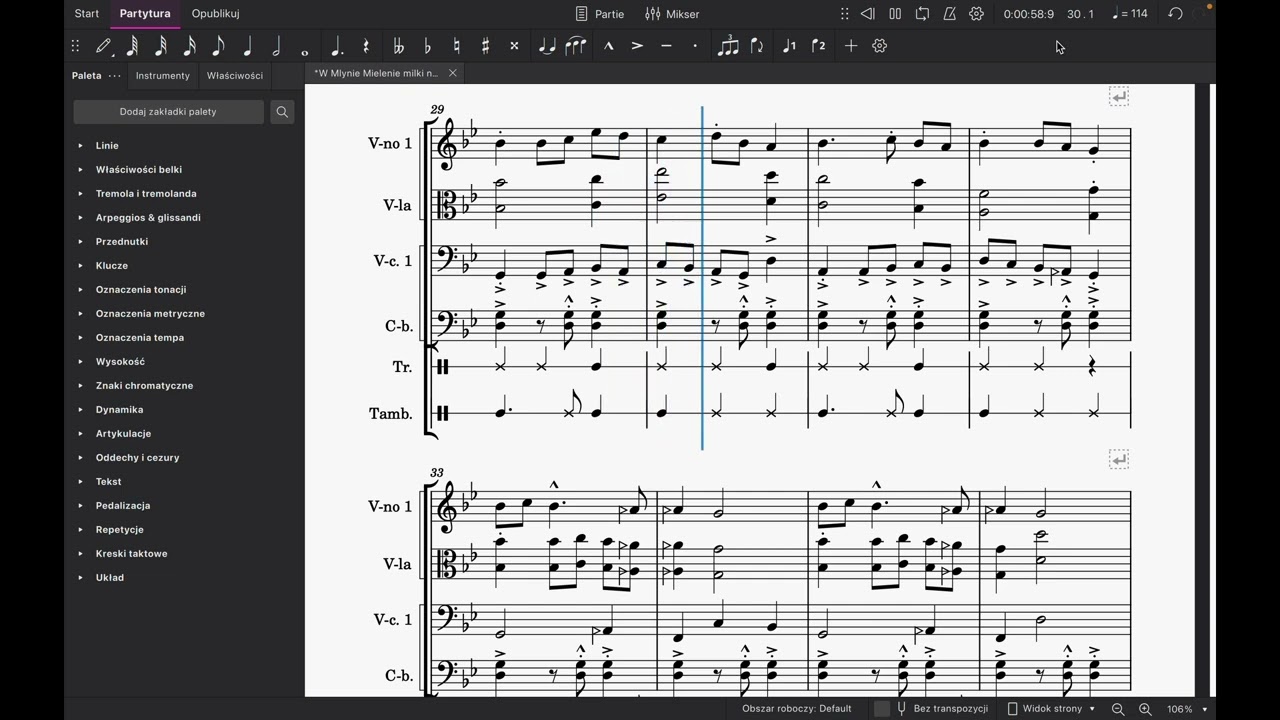Add tenuto articulation
The width and height of the screenshot is (1280, 720).
(666, 46)
